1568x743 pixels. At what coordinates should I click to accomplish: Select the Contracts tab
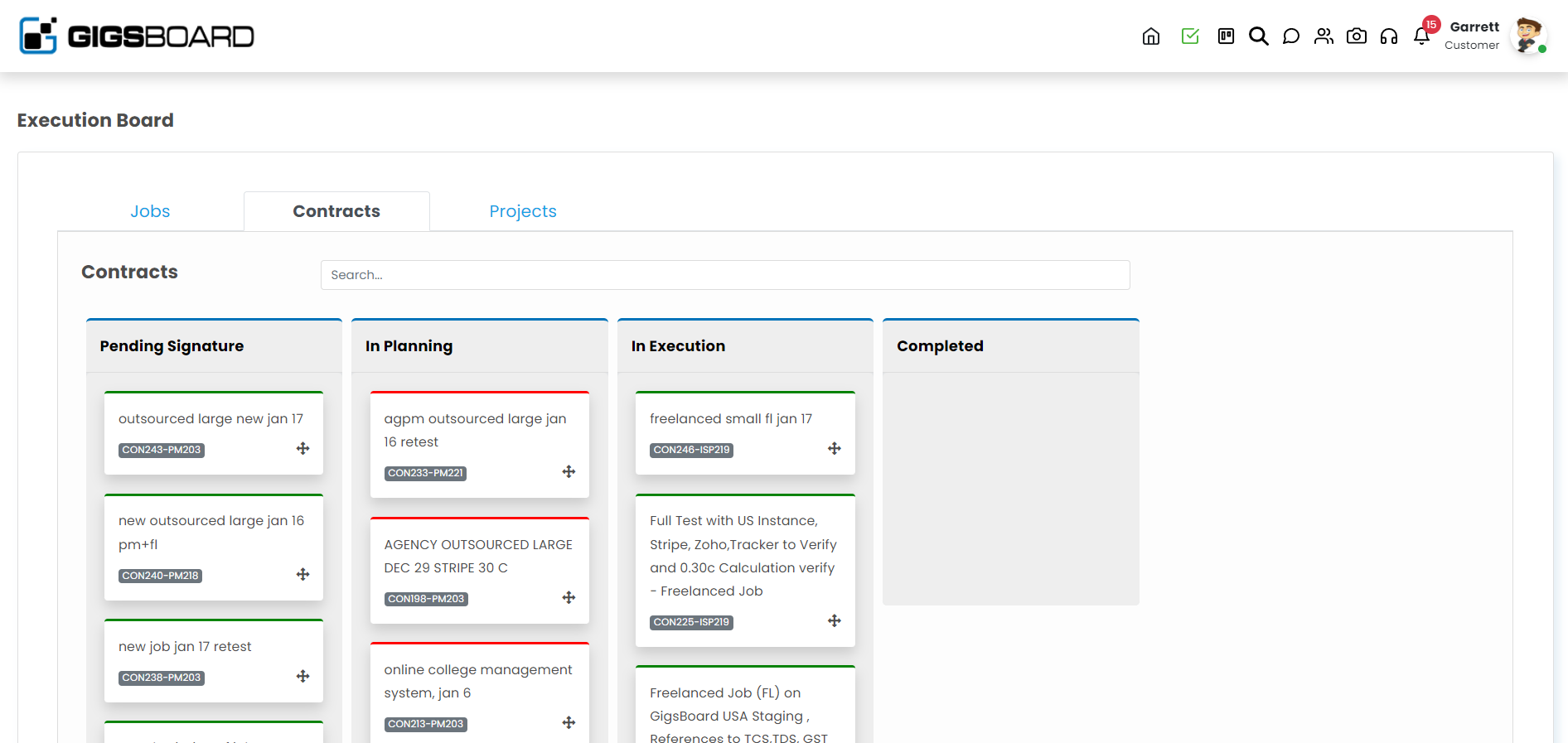click(x=336, y=211)
